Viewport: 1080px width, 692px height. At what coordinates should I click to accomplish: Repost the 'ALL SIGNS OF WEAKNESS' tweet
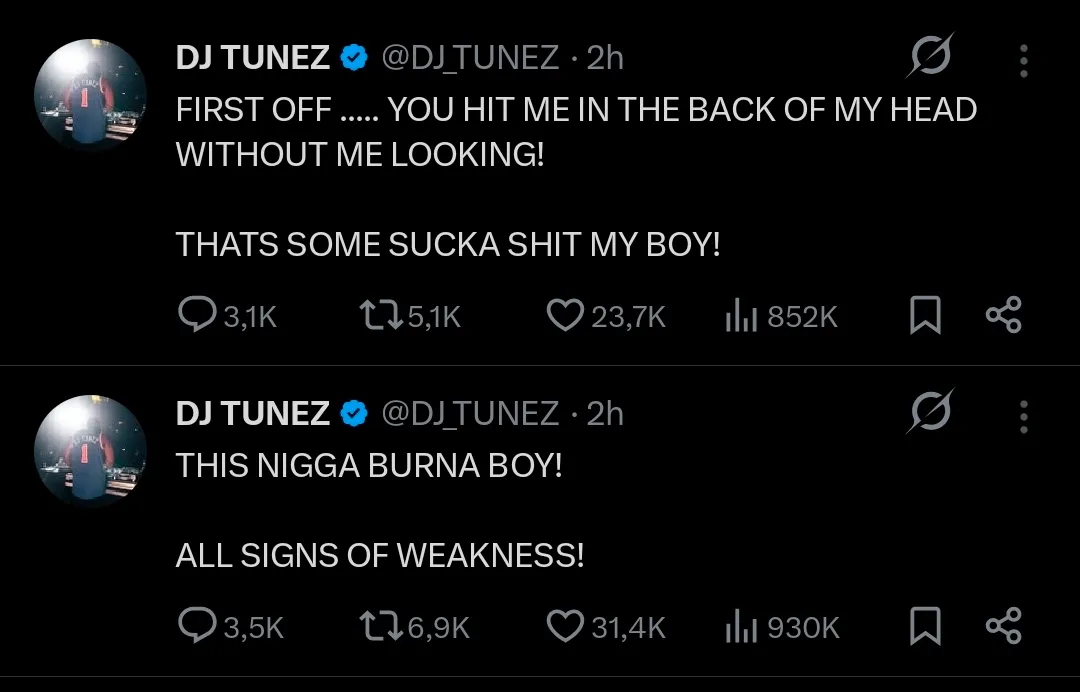[x=379, y=627]
